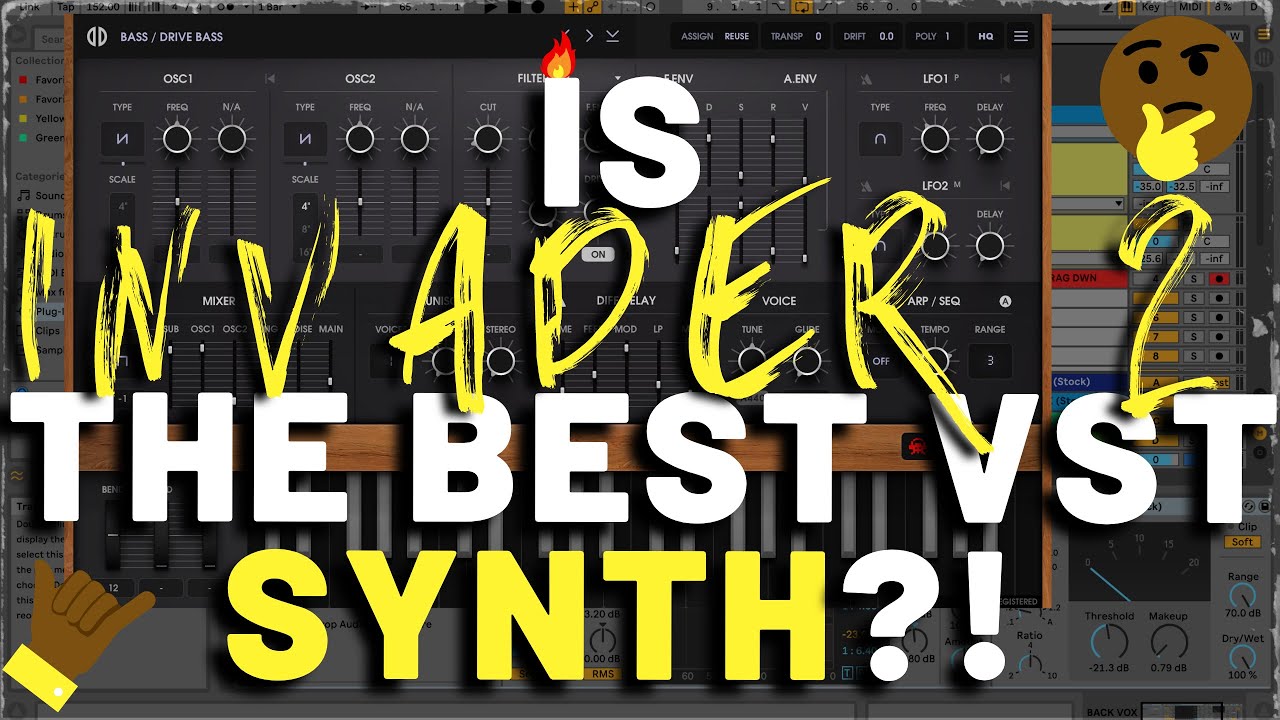Image resolution: width=1280 pixels, height=720 pixels.
Task: Select the REUSE voice mode option
Action: [737, 36]
